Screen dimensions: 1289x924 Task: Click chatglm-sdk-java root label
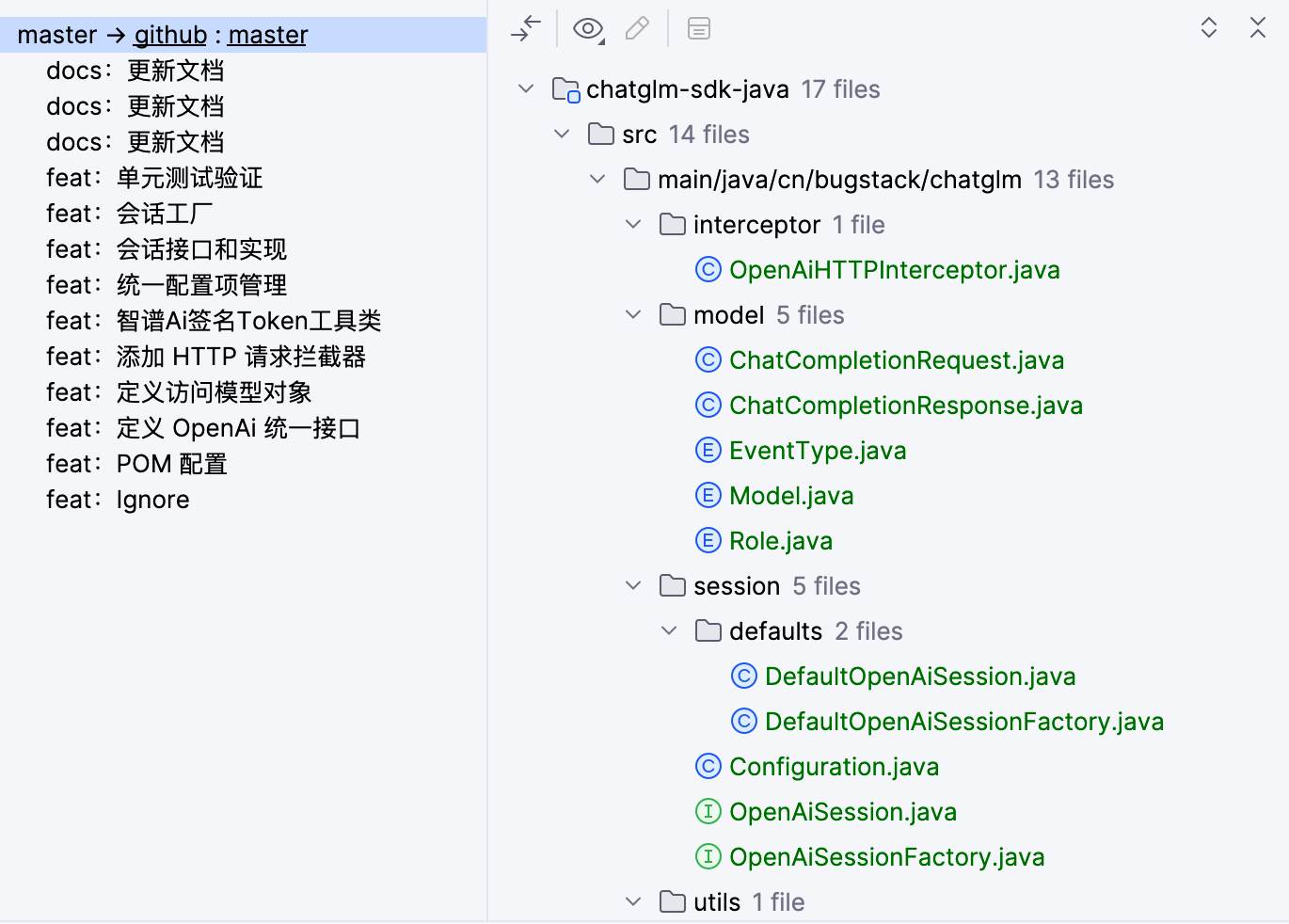(x=688, y=89)
